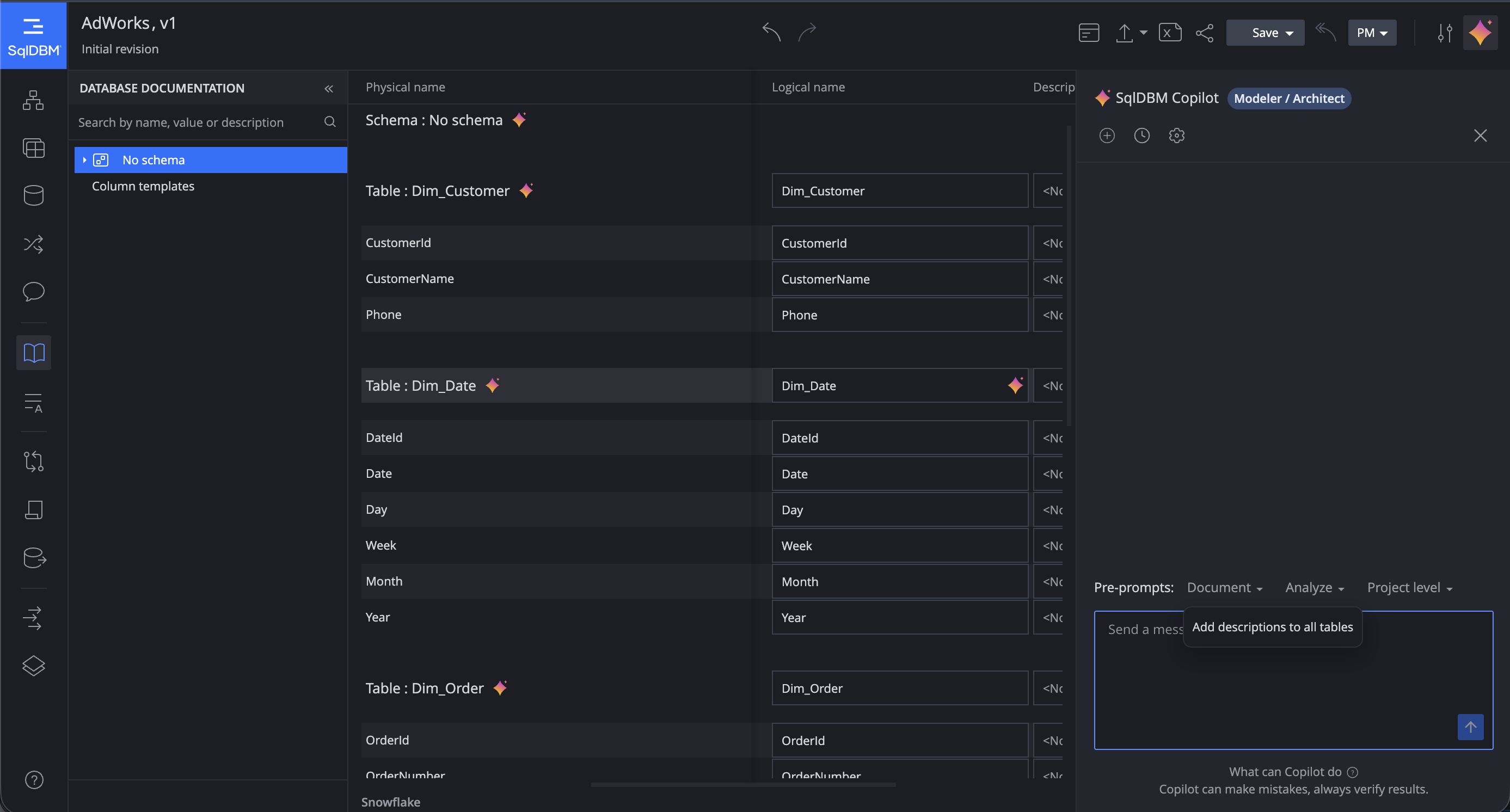1510x812 pixels.
Task: Click Copilot sparkle next to Table : Dim_Date
Action: coord(493,385)
